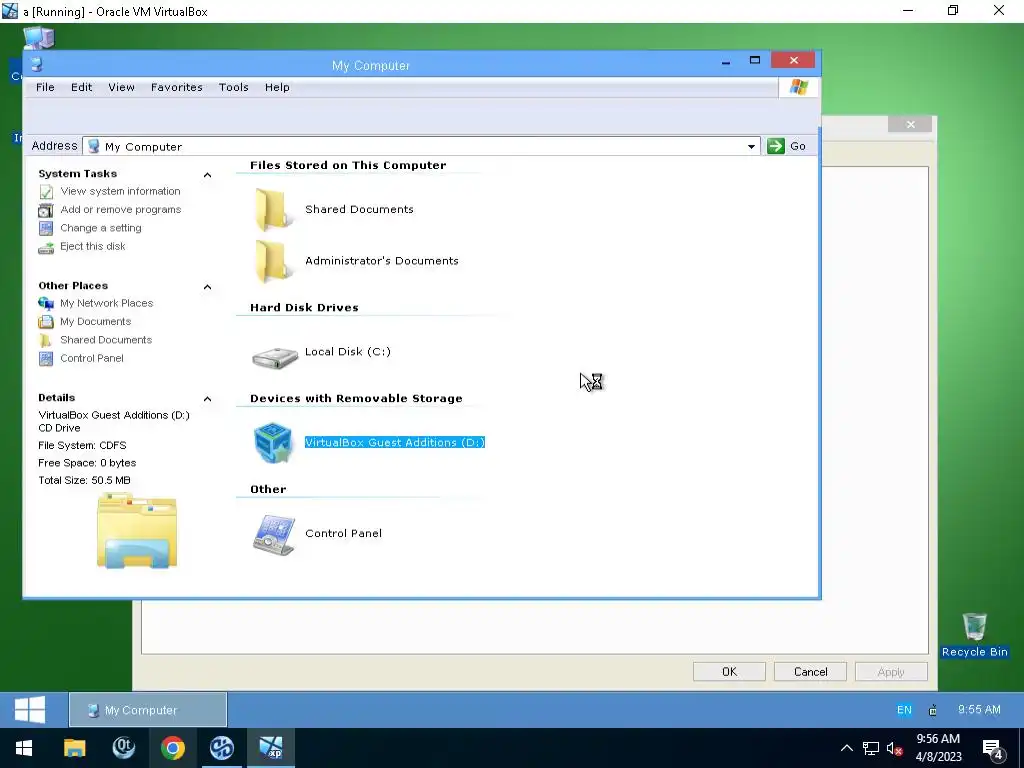The width and height of the screenshot is (1024, 768).
Task: Click the EN language indicator in guest tray
Action: click(x=904, y=710)
